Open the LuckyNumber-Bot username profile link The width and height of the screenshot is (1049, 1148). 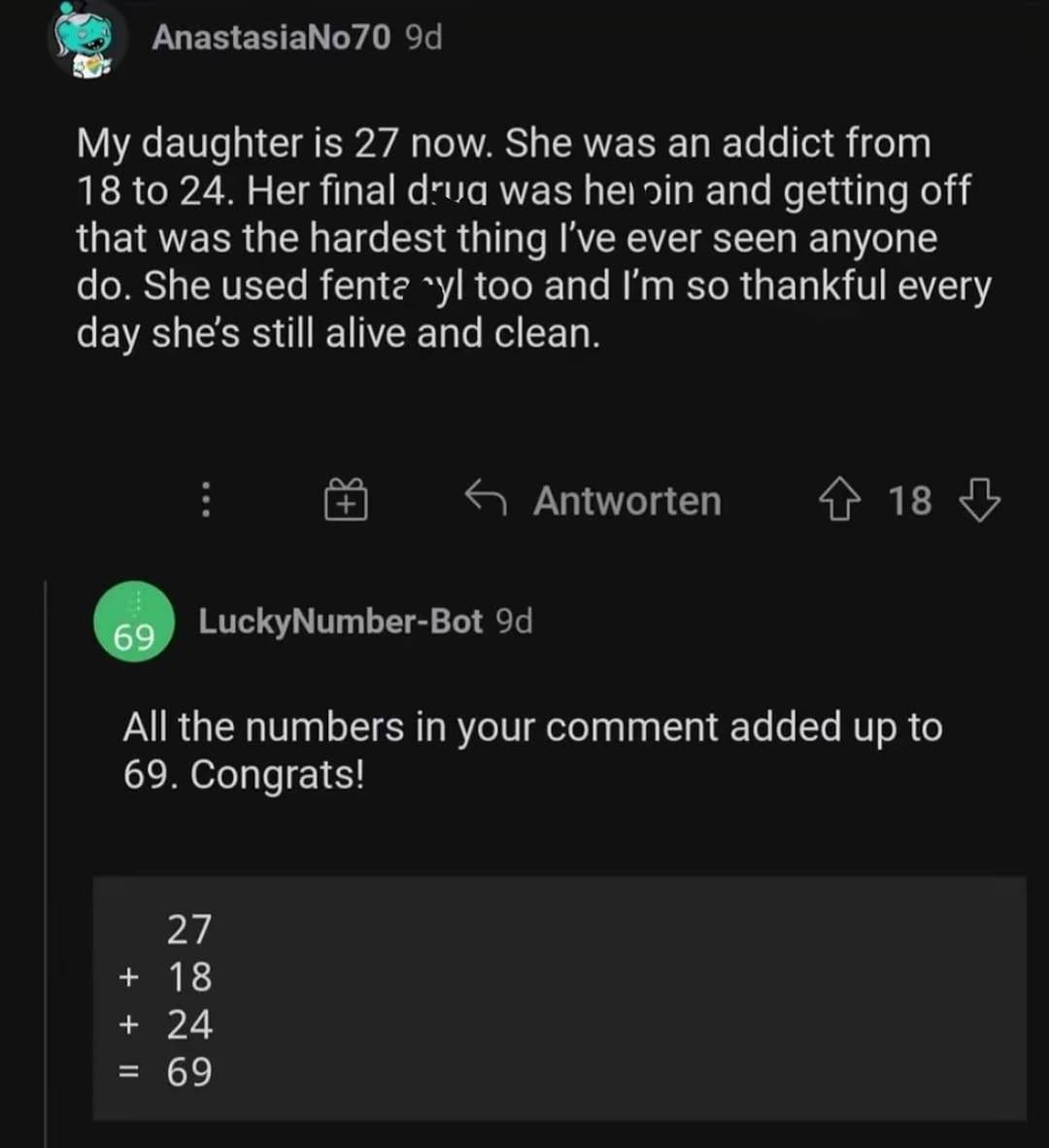340,622
